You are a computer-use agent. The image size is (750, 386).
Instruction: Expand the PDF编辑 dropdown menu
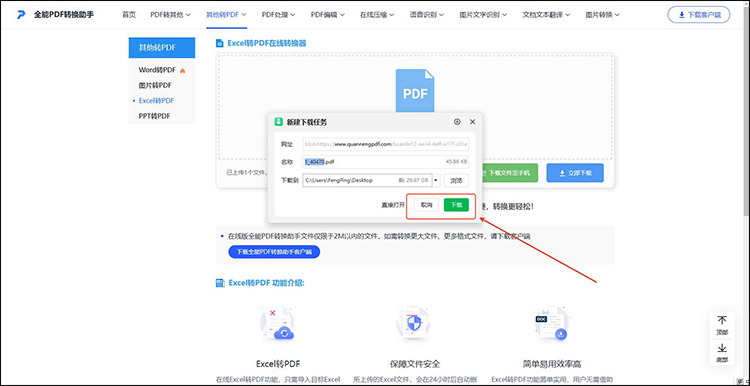(328, 15)
